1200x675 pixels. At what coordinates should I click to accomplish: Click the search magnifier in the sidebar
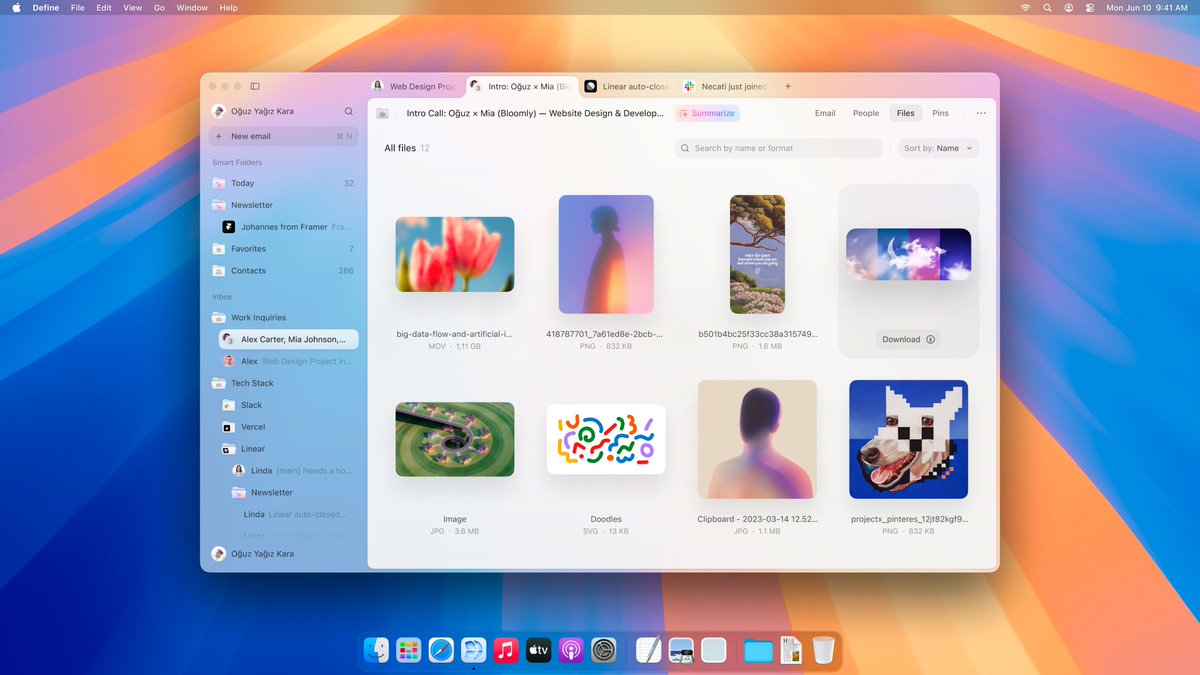(x=349, y=112)
